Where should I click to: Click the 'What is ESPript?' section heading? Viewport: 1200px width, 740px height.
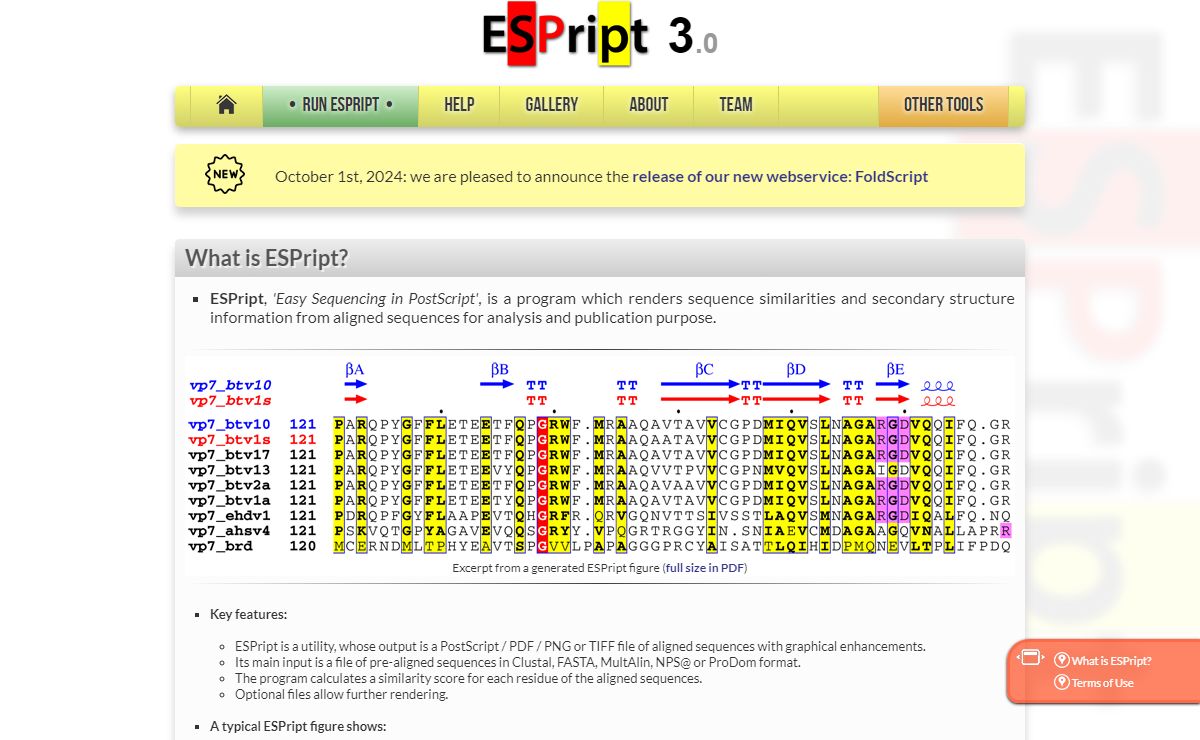click(267, 258)
